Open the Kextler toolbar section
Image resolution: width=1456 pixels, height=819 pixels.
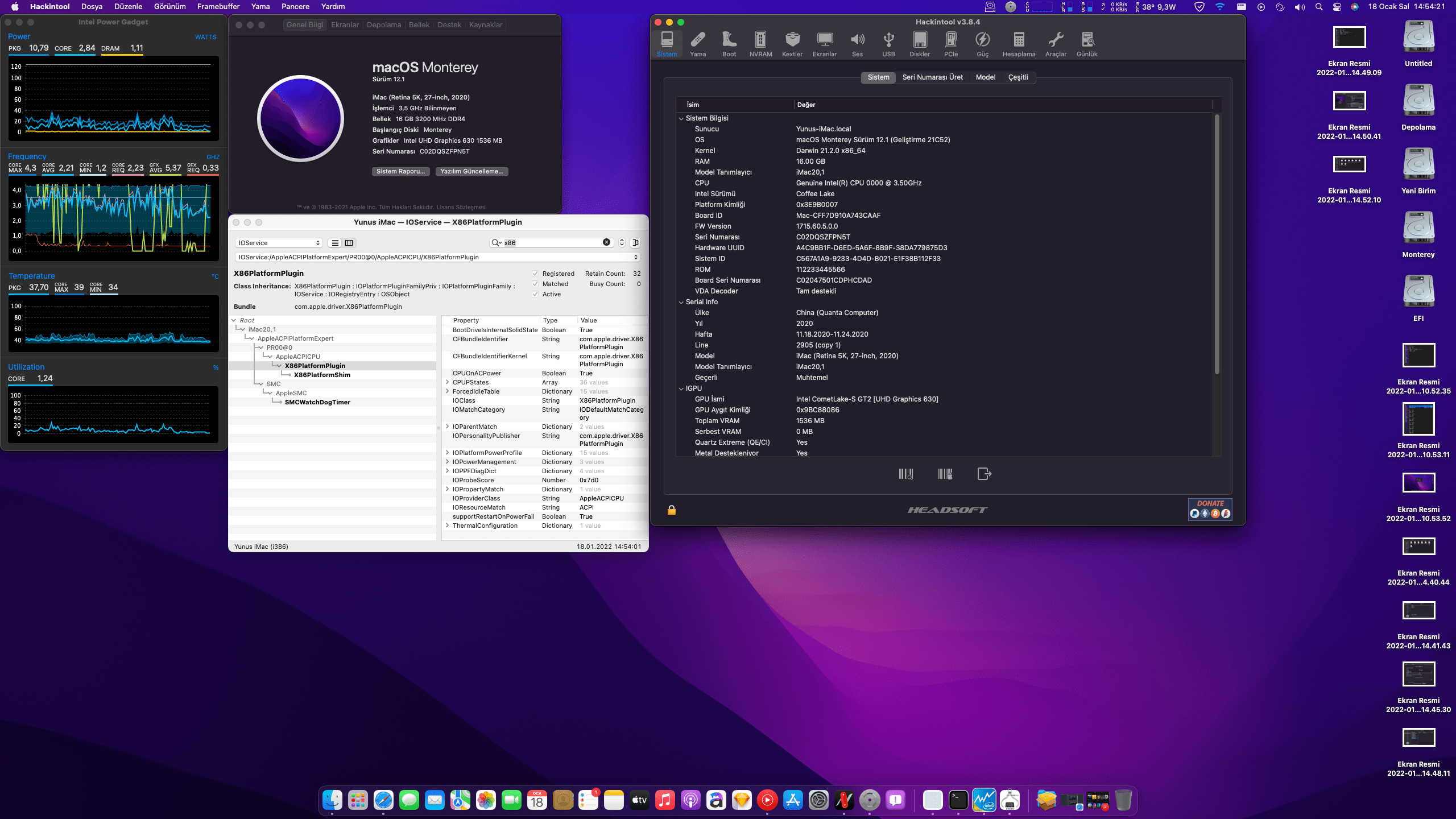pyautogui.click(x=792, y=44)
